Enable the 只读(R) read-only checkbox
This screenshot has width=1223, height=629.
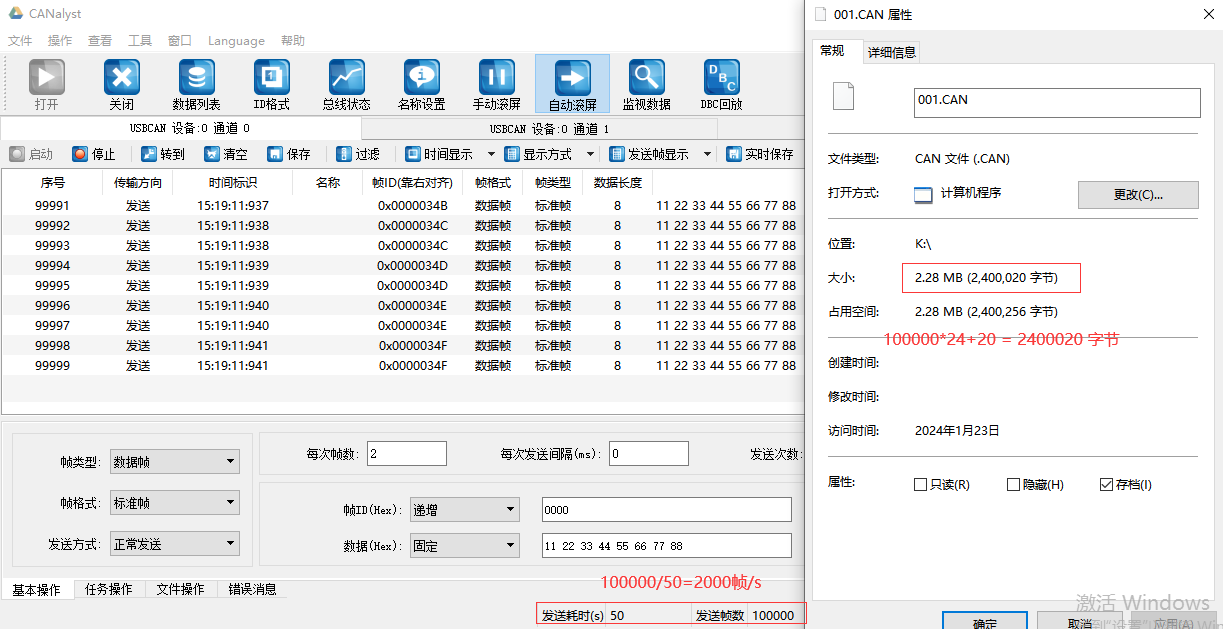[x=920, y=485]
